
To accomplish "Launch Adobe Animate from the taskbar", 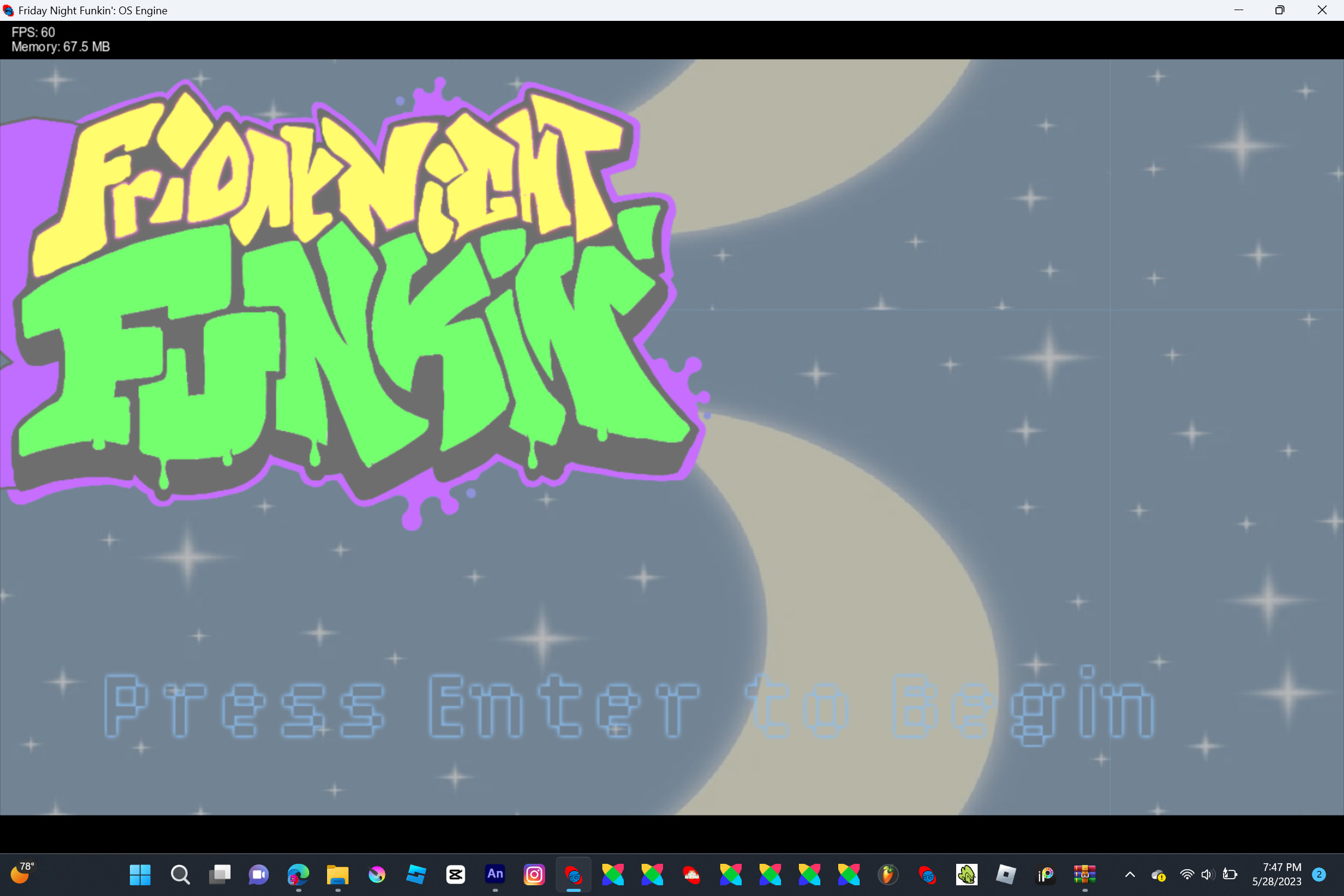I will (494, 875).
